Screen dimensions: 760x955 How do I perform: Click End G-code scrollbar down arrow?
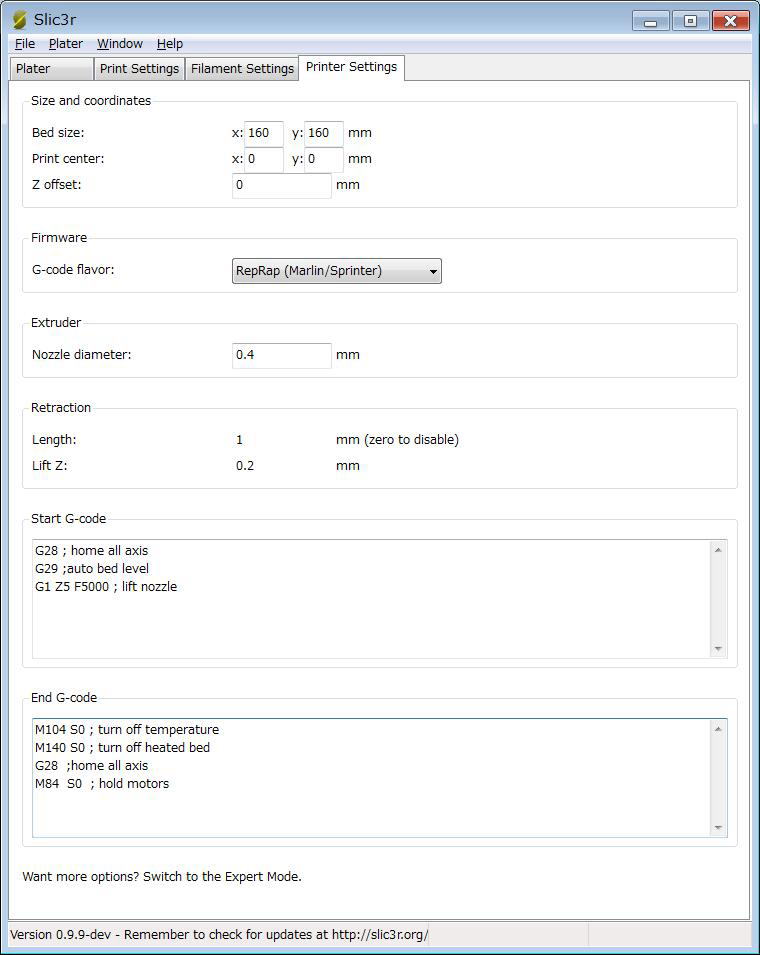pyautogui.click(x=719, y=828)
